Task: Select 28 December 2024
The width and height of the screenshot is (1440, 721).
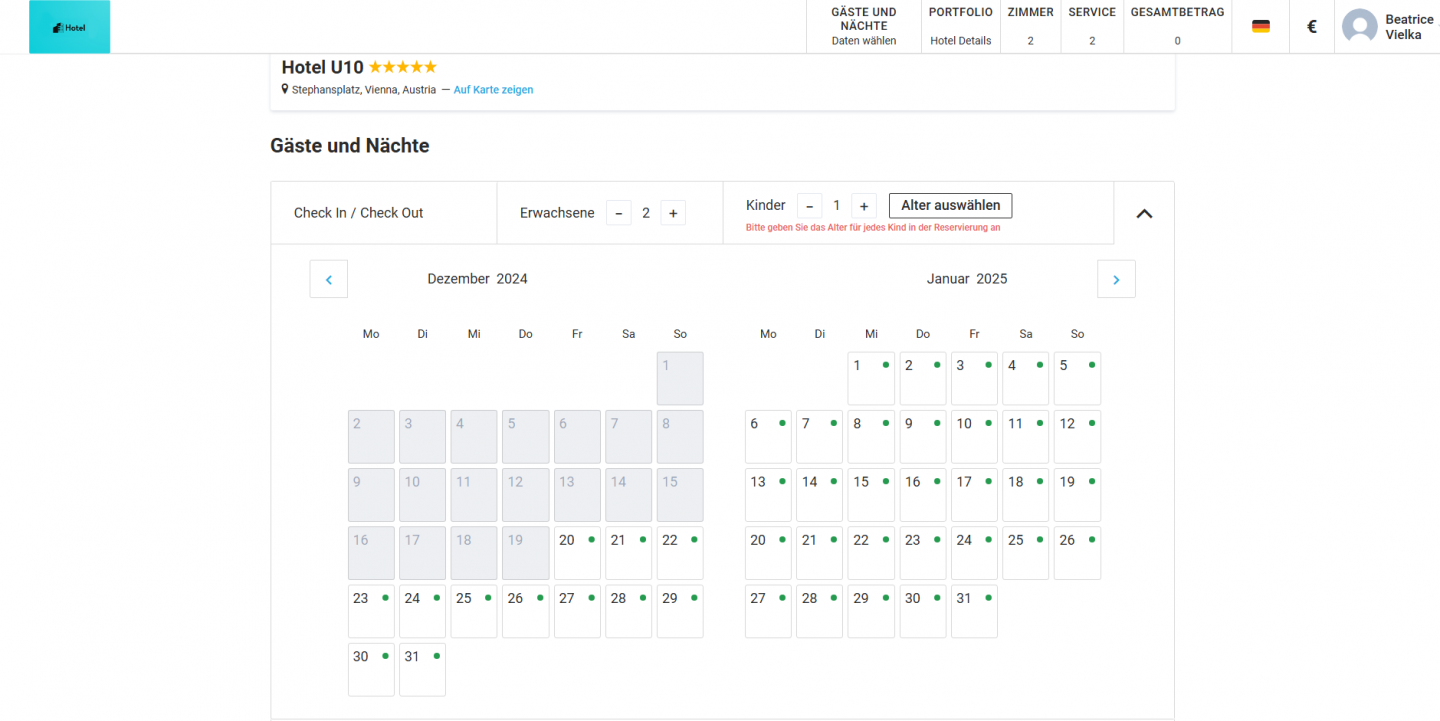Action: (x=628, y=611)
